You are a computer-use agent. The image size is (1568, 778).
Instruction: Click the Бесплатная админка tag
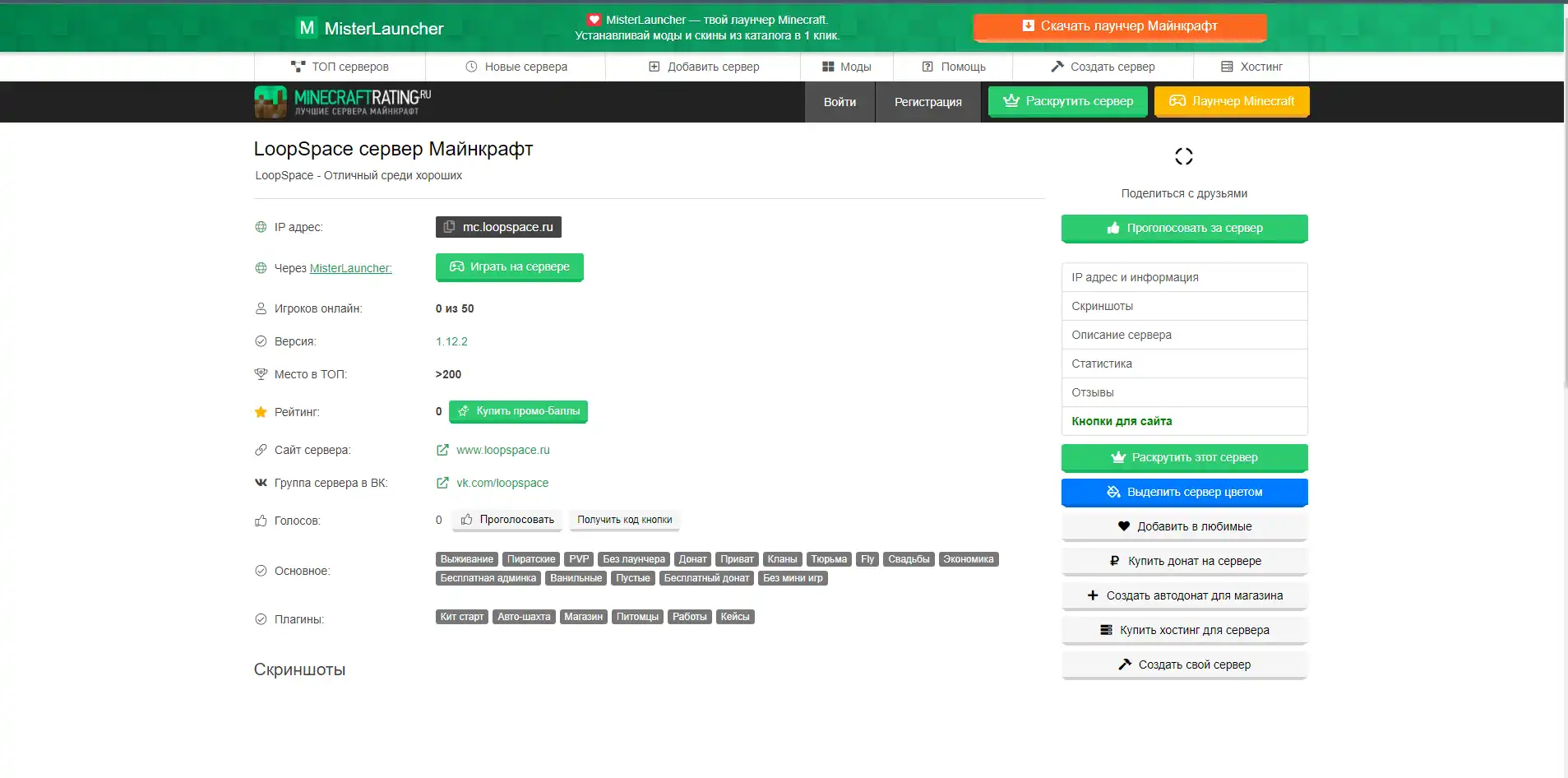(x=488, y=578)
